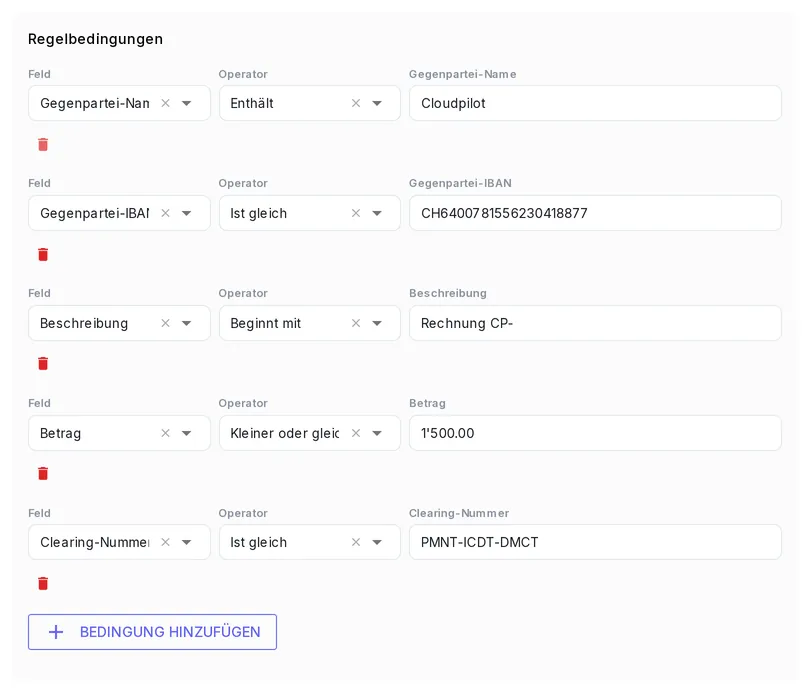This screenshot has height=694, width=810.
Task: Edit the 'Rechnung CP-' description input
Action: click(595, 323)
